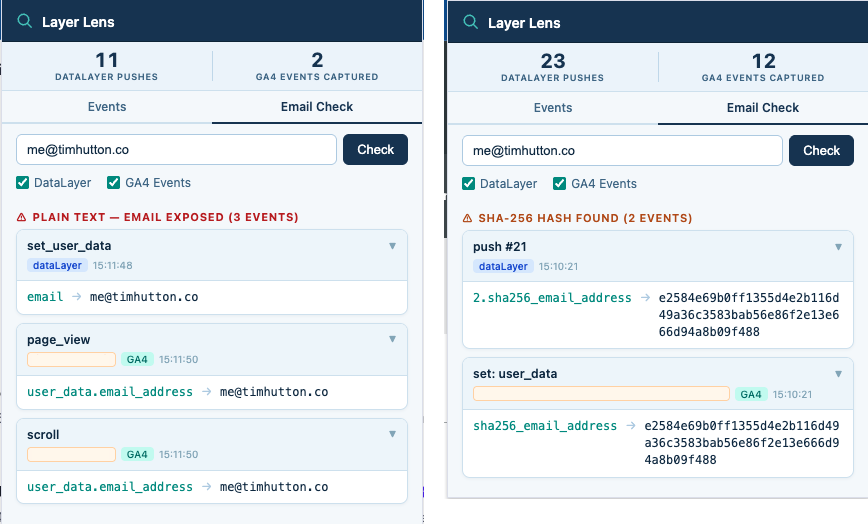Focus the email input field in left panel

pyautogui.click(x=177, y=149)
